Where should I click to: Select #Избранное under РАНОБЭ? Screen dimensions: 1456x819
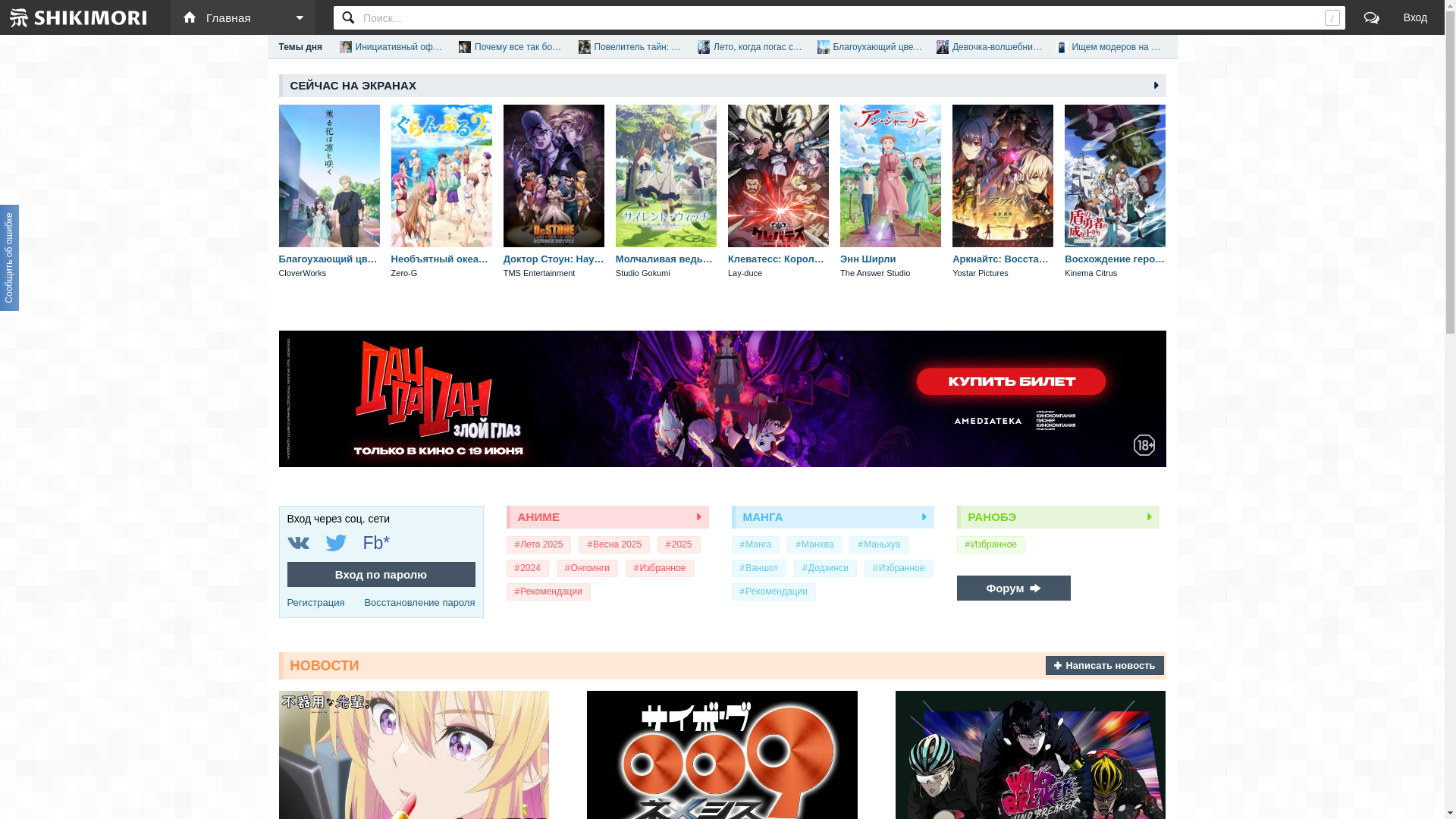coord(990,544)
